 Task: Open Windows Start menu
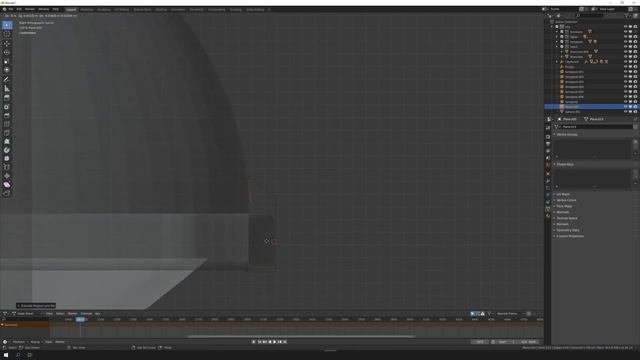6,355
